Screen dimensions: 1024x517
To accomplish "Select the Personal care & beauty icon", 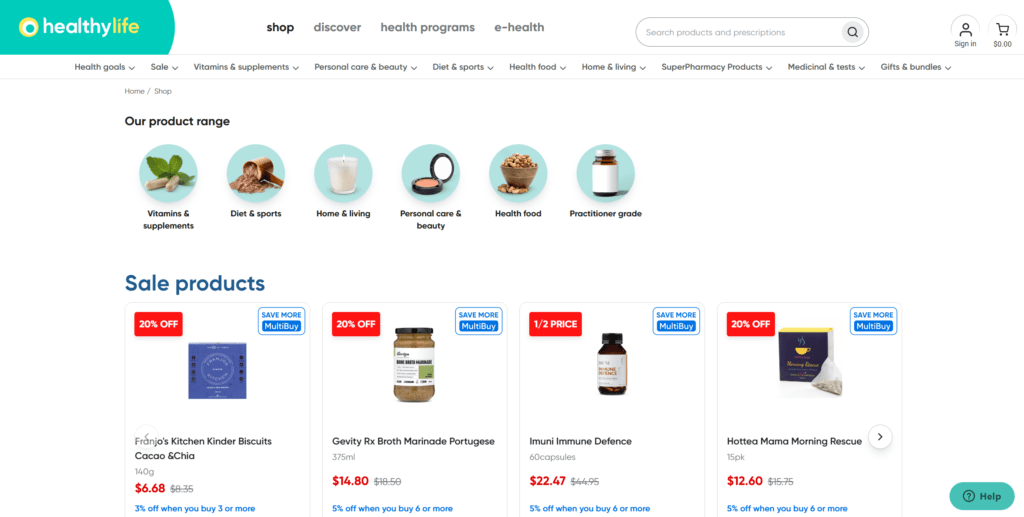I will pyautogui.click(x=431, y=173).
